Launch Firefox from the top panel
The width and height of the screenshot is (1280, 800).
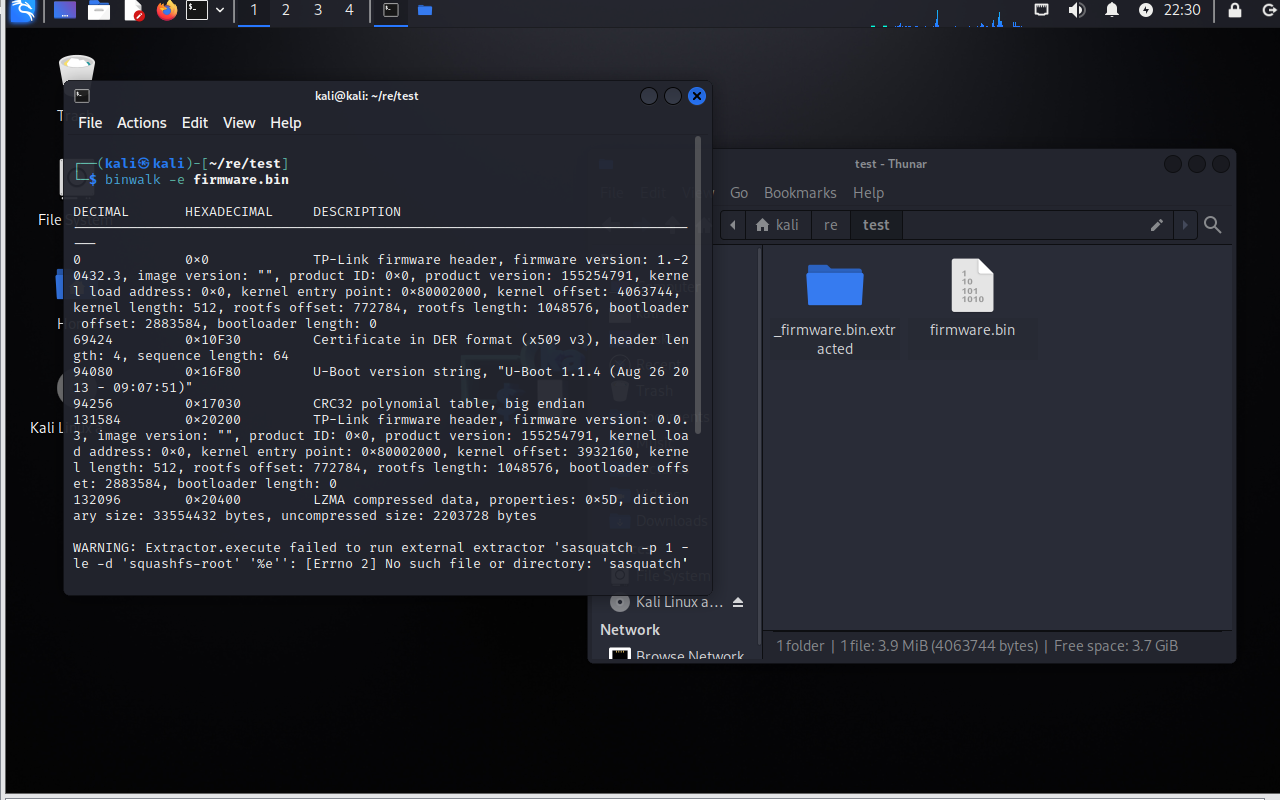point(166,11)
